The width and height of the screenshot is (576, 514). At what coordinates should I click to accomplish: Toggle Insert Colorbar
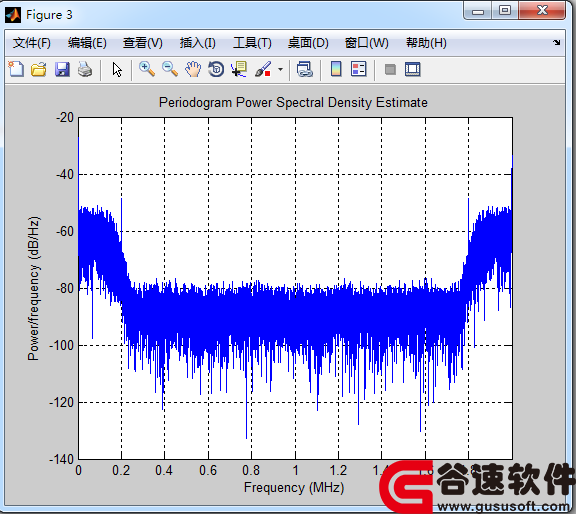point(336,69)
